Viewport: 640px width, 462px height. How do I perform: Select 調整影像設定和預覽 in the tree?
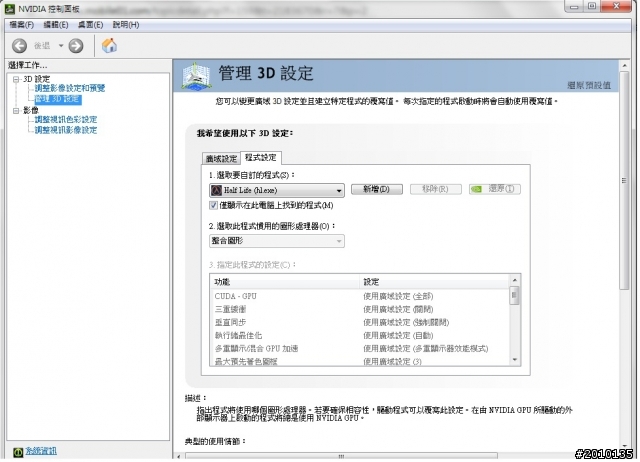click(70, 88)
